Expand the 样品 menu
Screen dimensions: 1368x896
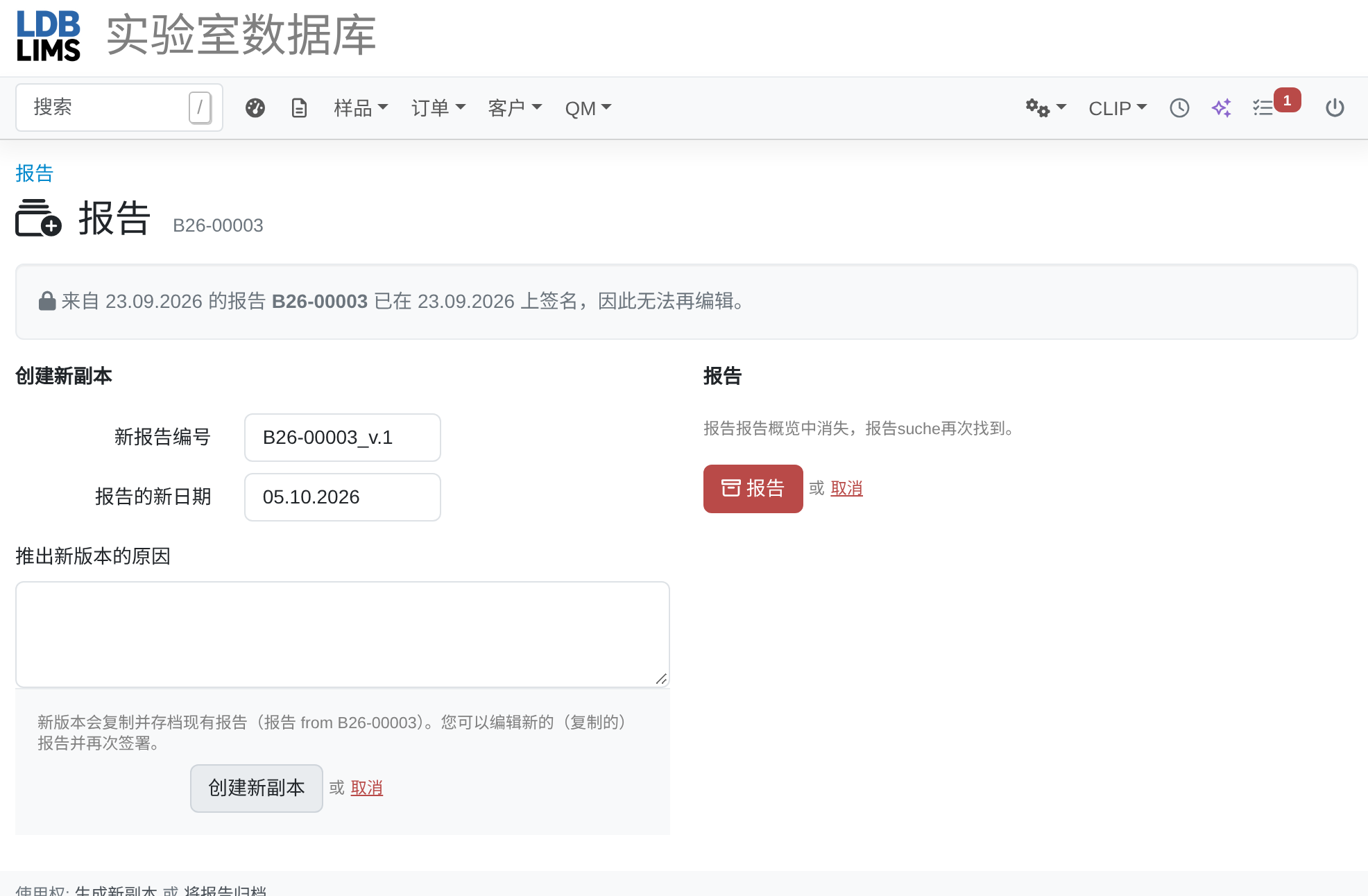click(361, 108)
